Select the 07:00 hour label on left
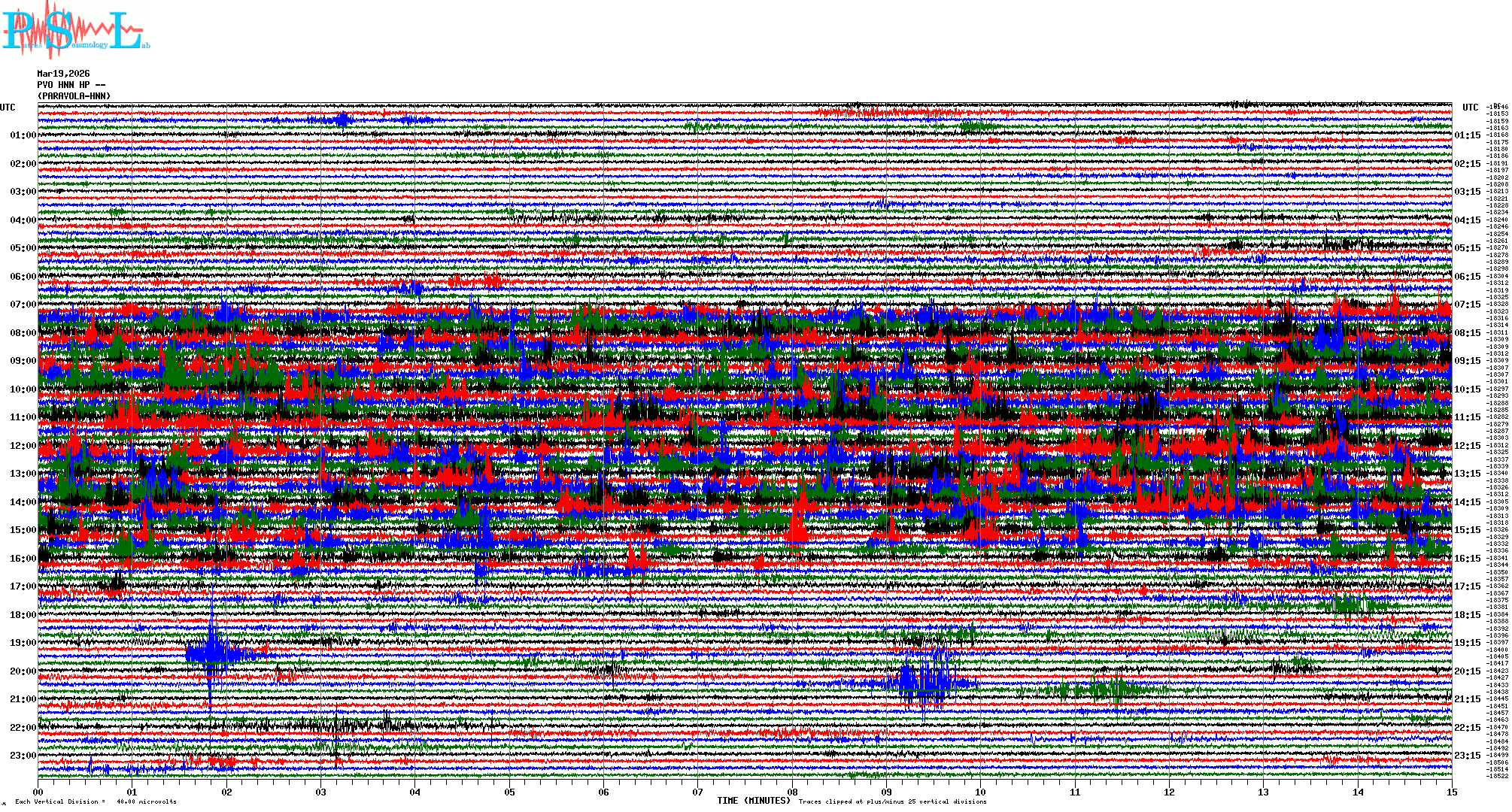The width and height of the screenshot is (1512, 812). click(23, 304)
